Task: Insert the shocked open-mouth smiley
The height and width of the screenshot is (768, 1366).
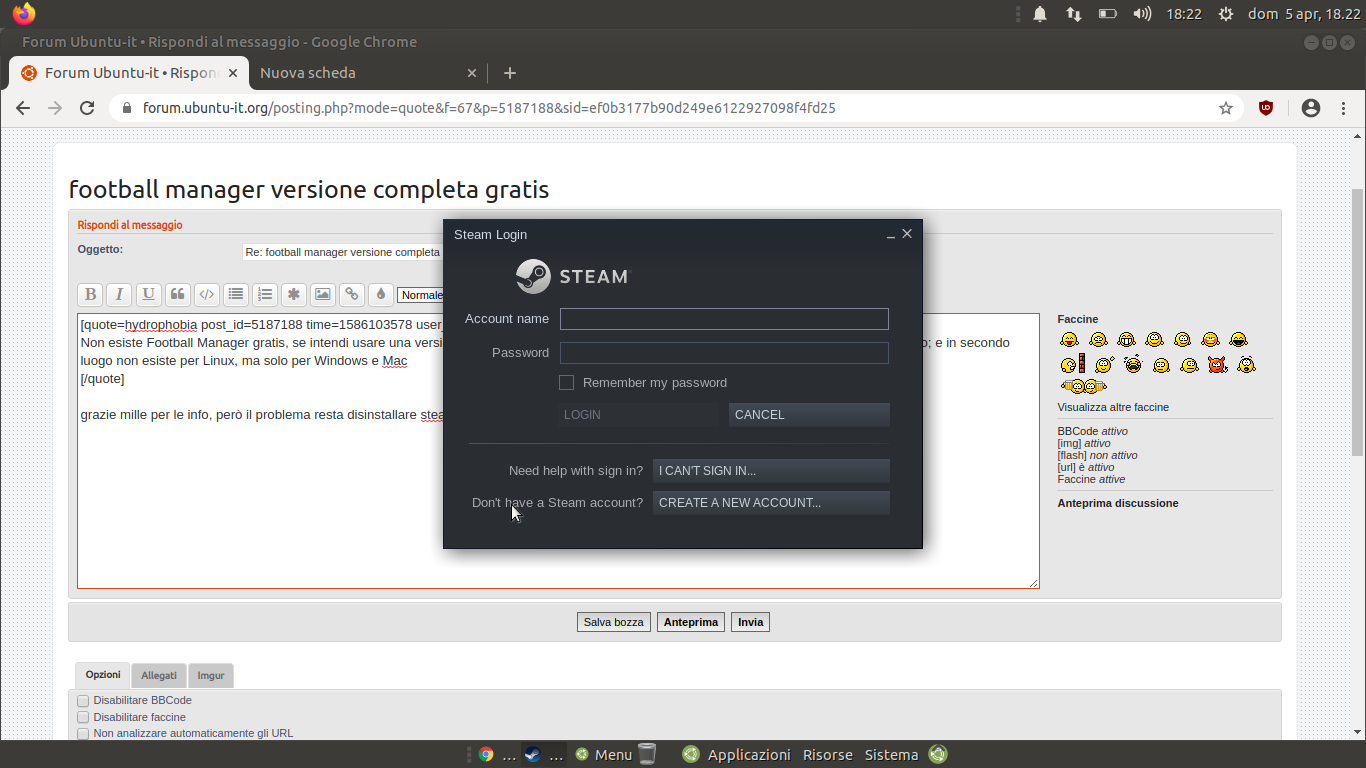Action: click(1246, 364)
